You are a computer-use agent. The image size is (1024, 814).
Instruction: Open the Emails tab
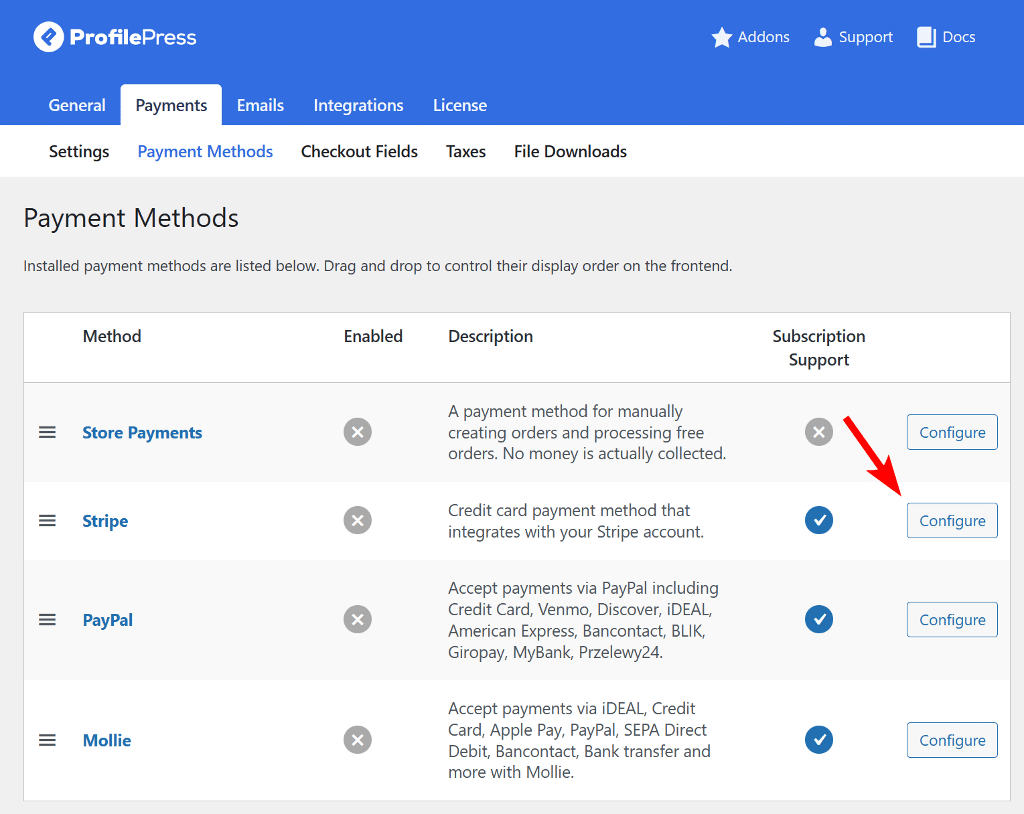(x=260, y=105)
